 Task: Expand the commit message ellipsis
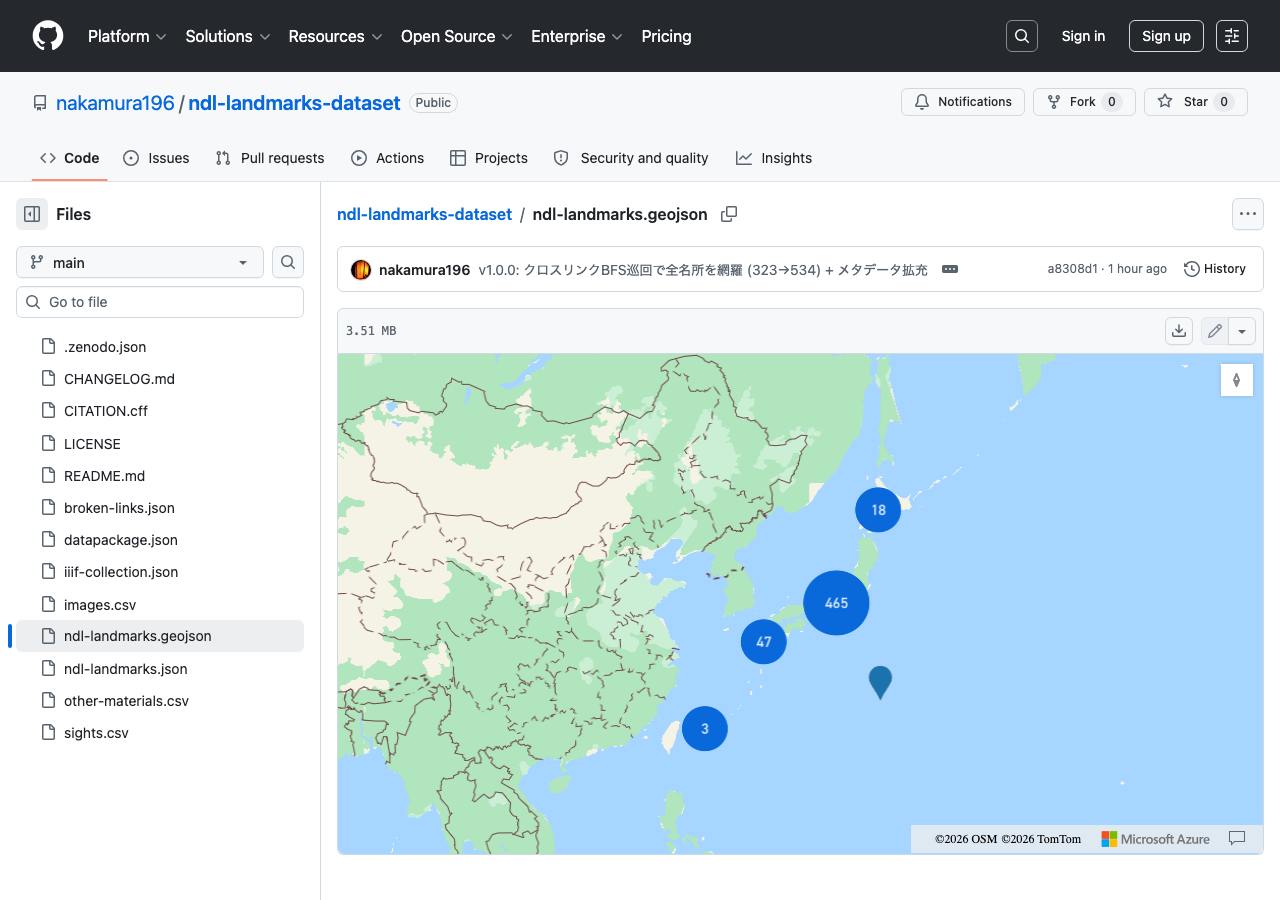point(950,269)
